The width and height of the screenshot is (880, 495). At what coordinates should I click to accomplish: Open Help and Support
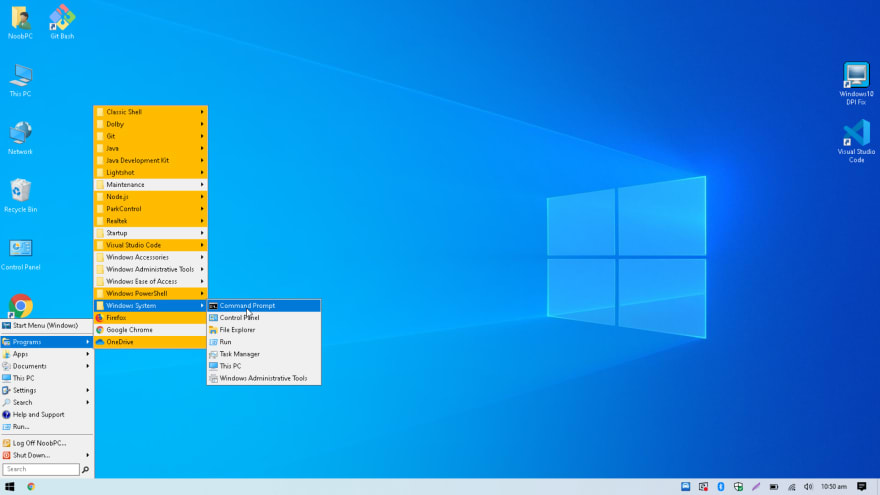point(47,415)
